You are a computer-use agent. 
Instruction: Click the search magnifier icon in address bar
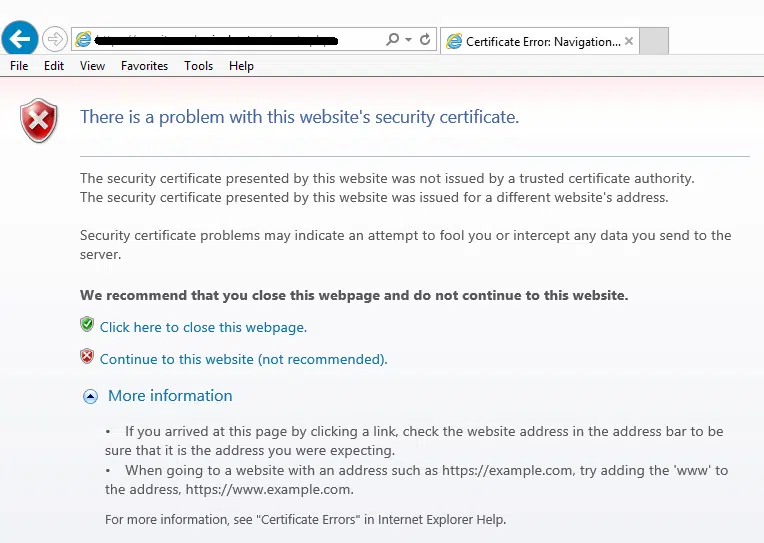(393, 40)
